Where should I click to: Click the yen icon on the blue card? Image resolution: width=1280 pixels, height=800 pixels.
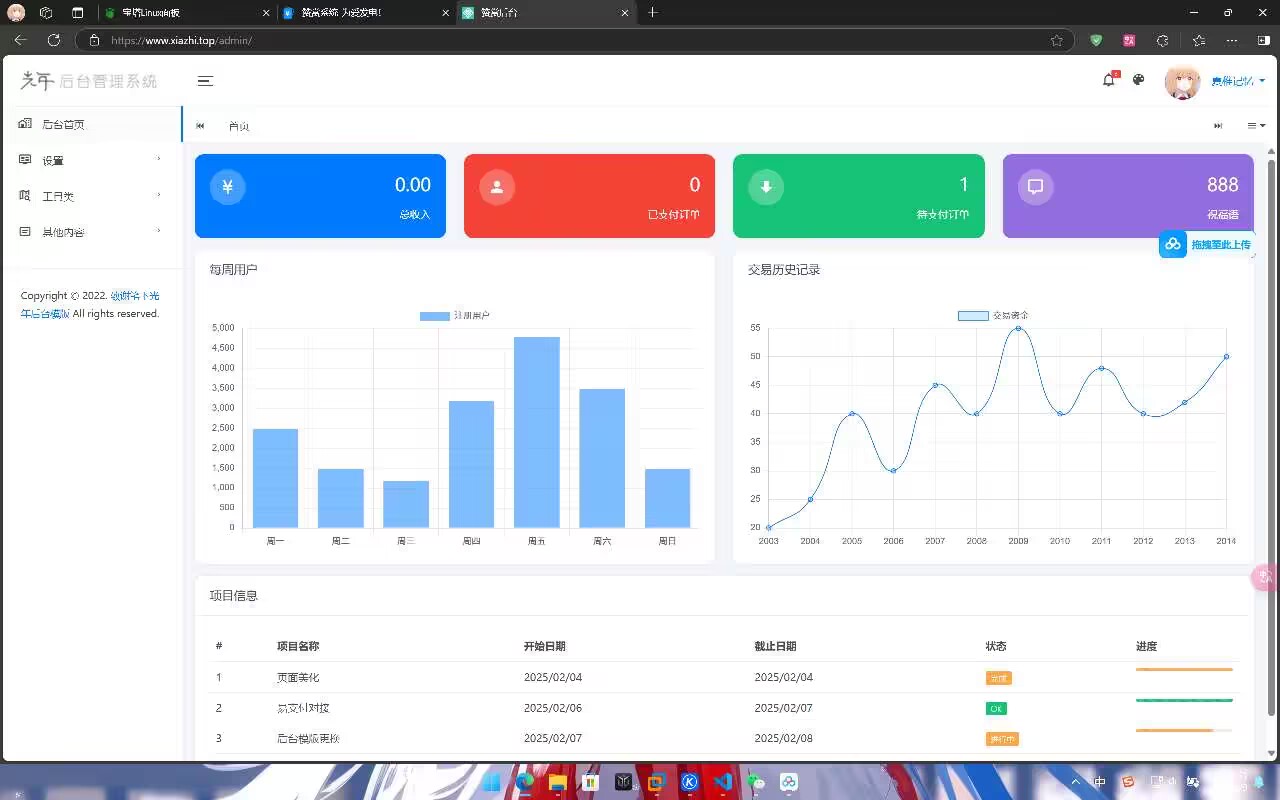(227, 187)
